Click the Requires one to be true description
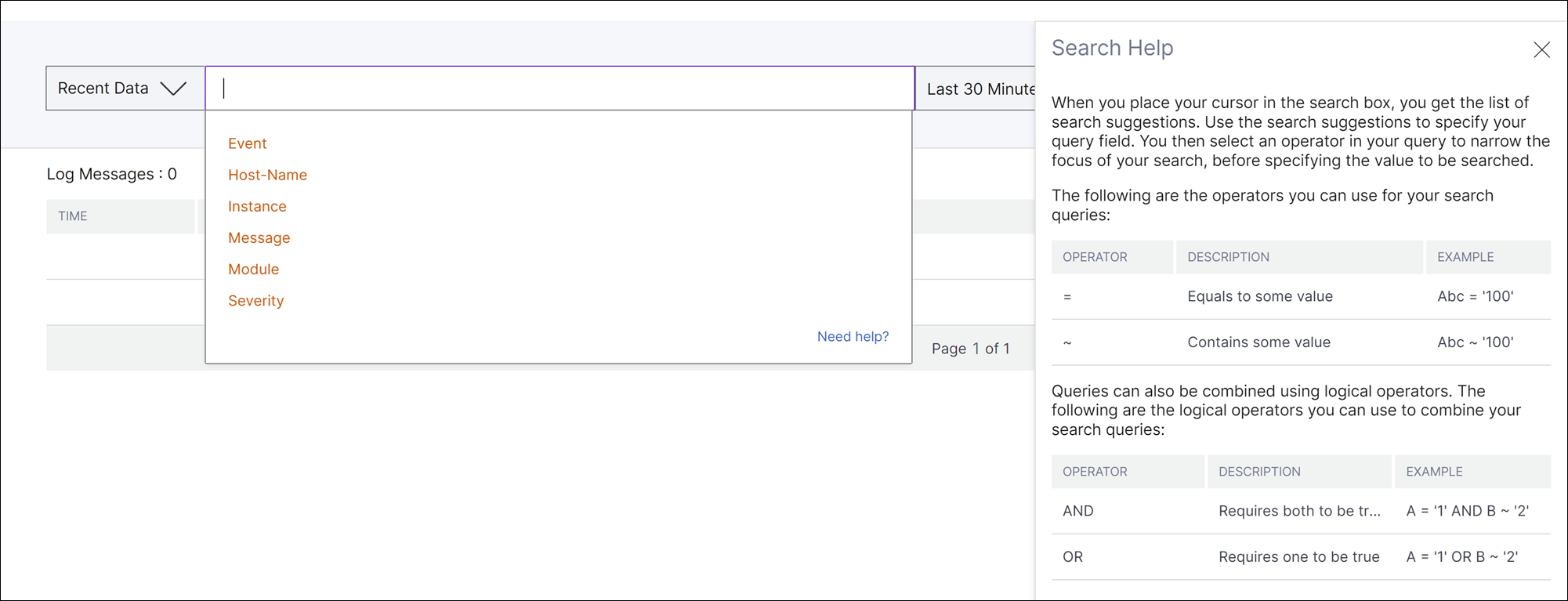The height and width of the screenshot is (601, 1568). pyautogui.click(x=1298, y=556)
